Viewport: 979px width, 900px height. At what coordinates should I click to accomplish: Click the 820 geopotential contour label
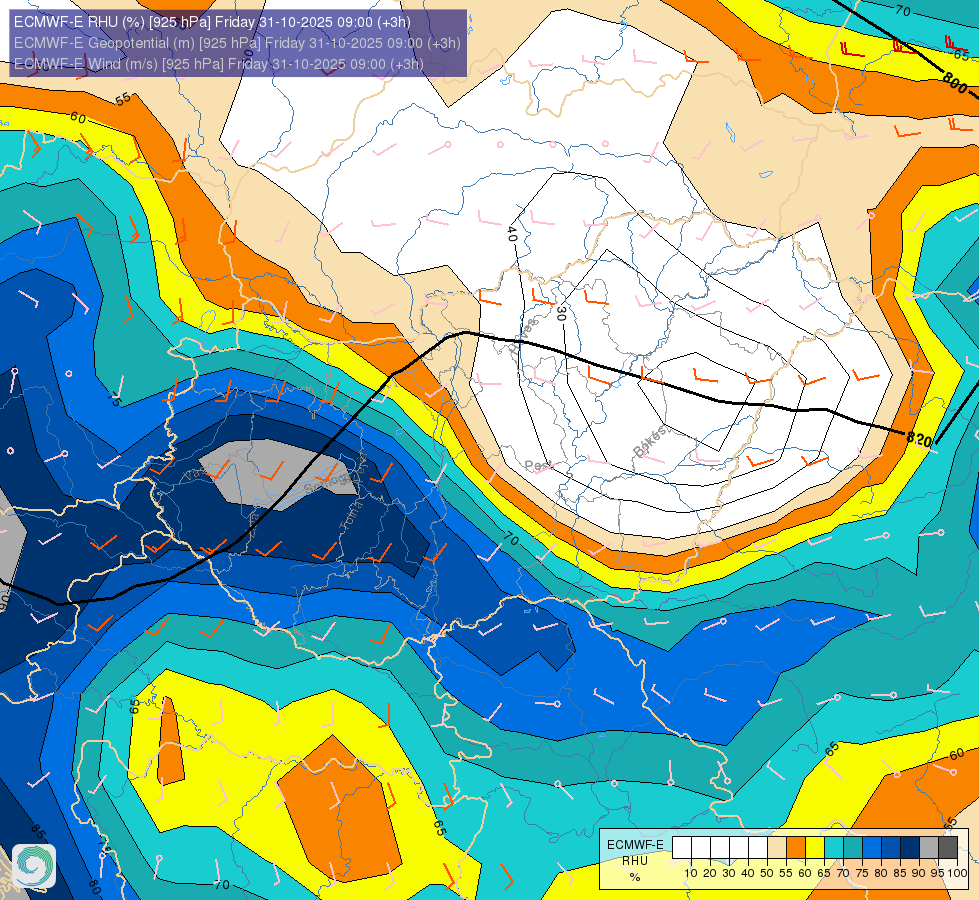pos(919,439)
